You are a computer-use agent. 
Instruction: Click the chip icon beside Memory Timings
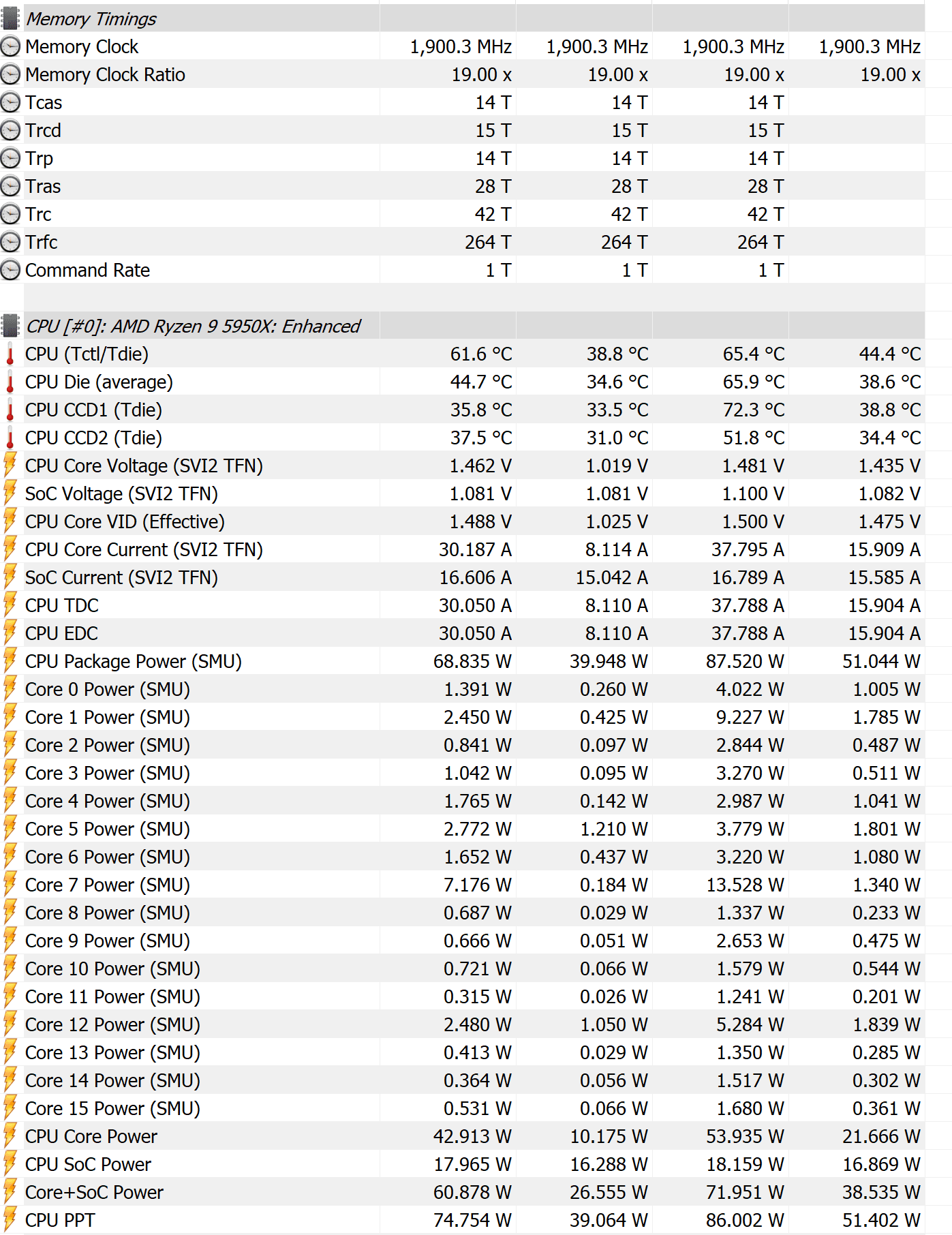point(10,18)
